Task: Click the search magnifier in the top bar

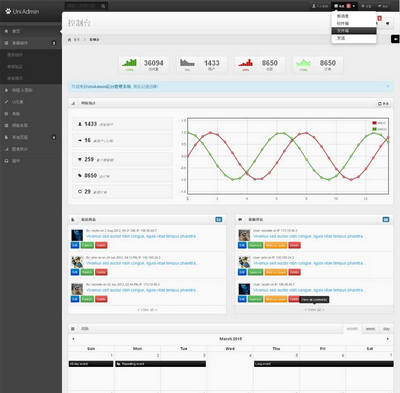Action: pos(103,6)
